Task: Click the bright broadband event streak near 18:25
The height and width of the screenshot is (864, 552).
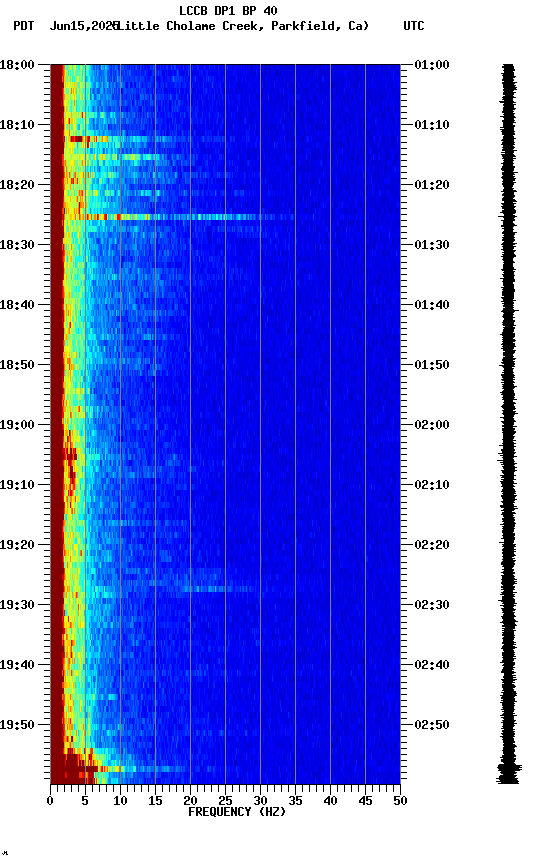Action: 179,217
